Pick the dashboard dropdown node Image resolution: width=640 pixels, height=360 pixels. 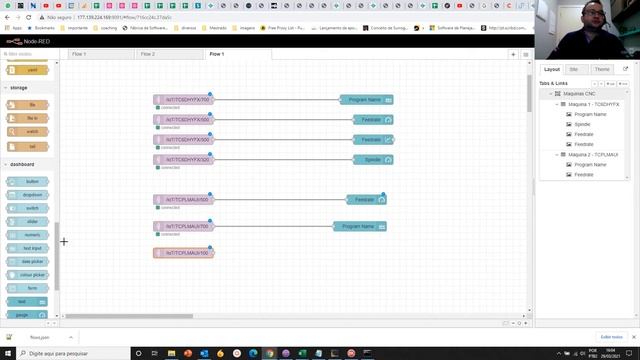click(28, 195)
